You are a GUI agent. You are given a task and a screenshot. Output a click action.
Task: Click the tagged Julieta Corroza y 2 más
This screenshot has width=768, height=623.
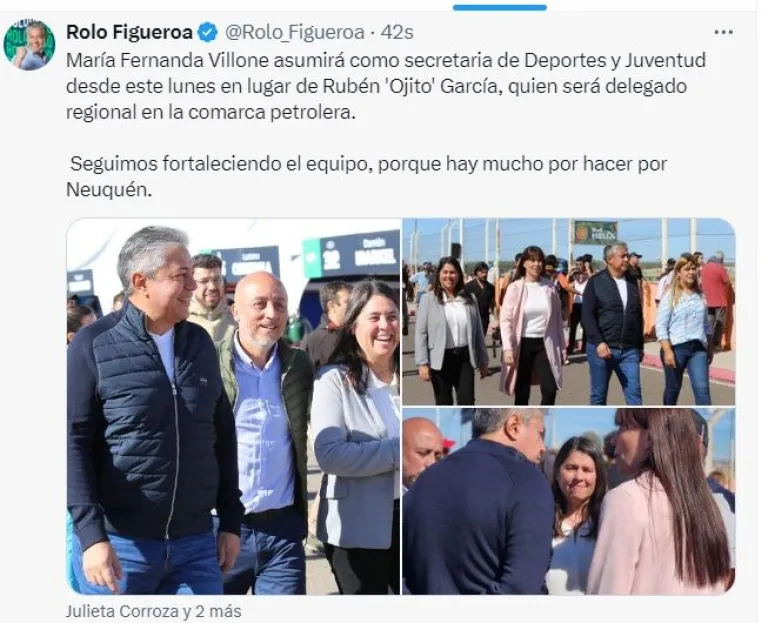pyautogui.click(x=153, y=611)
